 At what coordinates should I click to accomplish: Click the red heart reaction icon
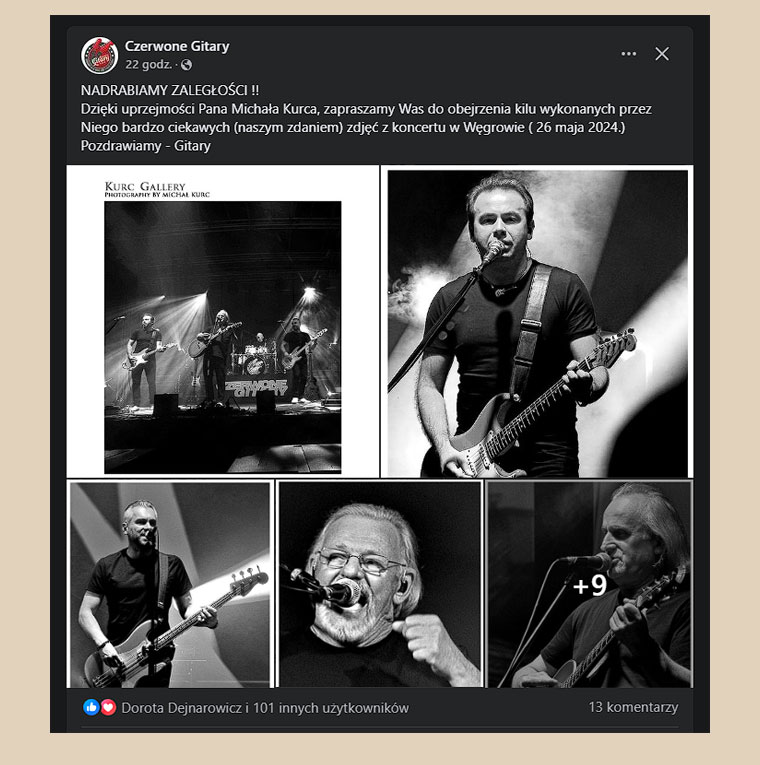(x=108, y=707)
